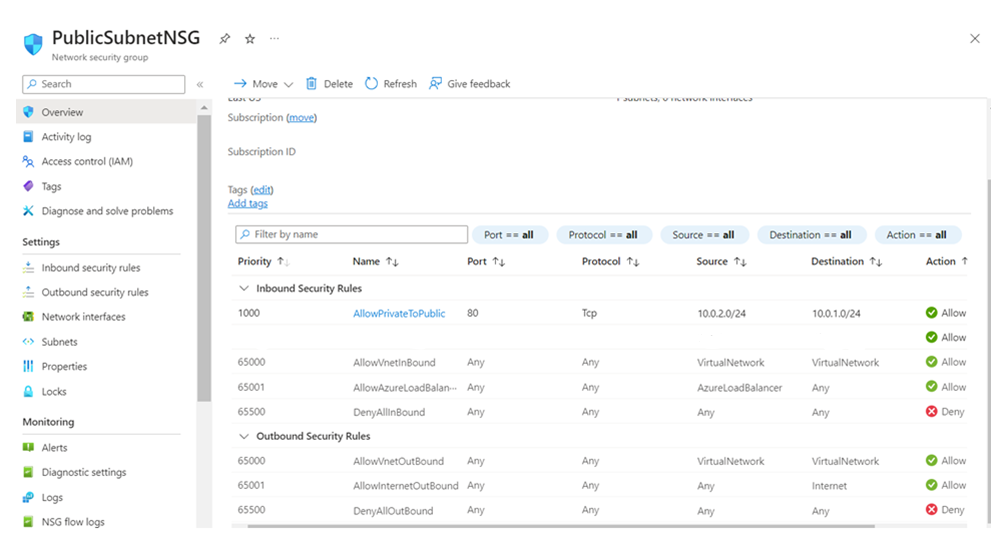This screenshot has height=538, width=1005.
Task: Collapse the Outbound Security Rules section
Action: [x=244, y=436]
